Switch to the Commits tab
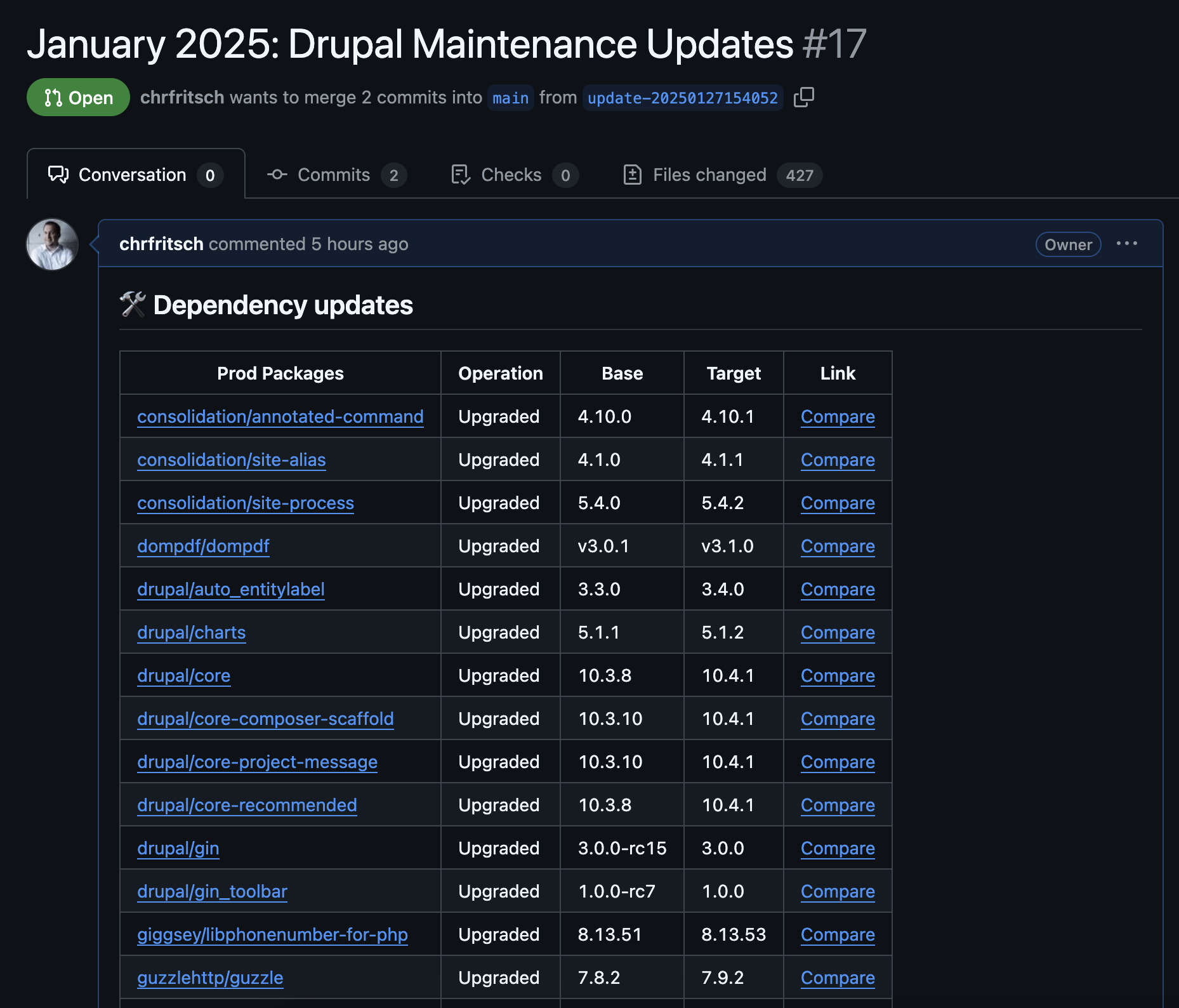Screen dimensions: 1179x1008 [336, 175]
